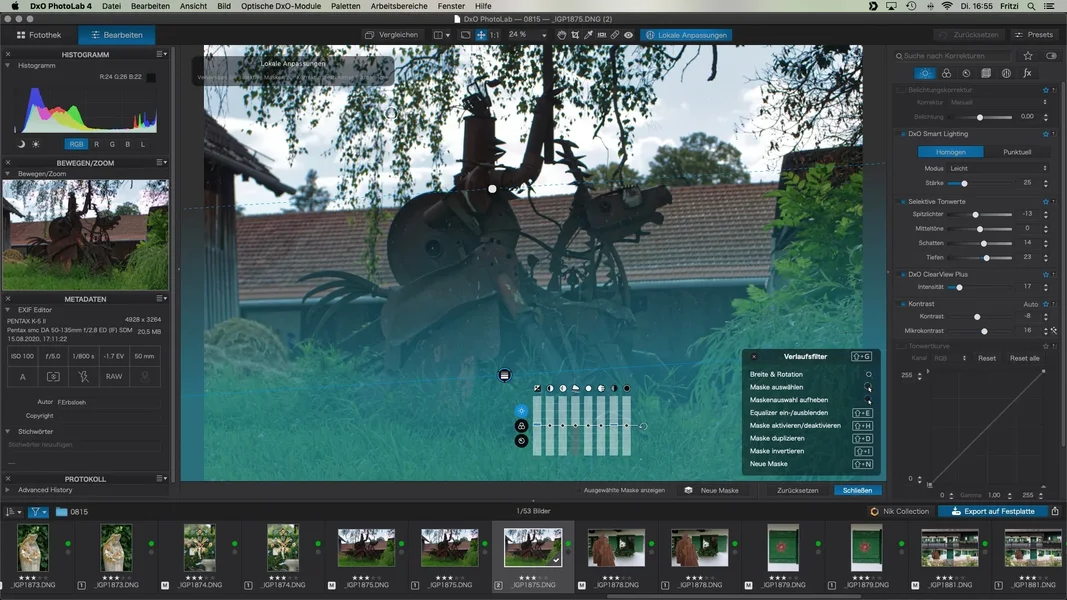Expand the Advanced History section

pos(8,490)
